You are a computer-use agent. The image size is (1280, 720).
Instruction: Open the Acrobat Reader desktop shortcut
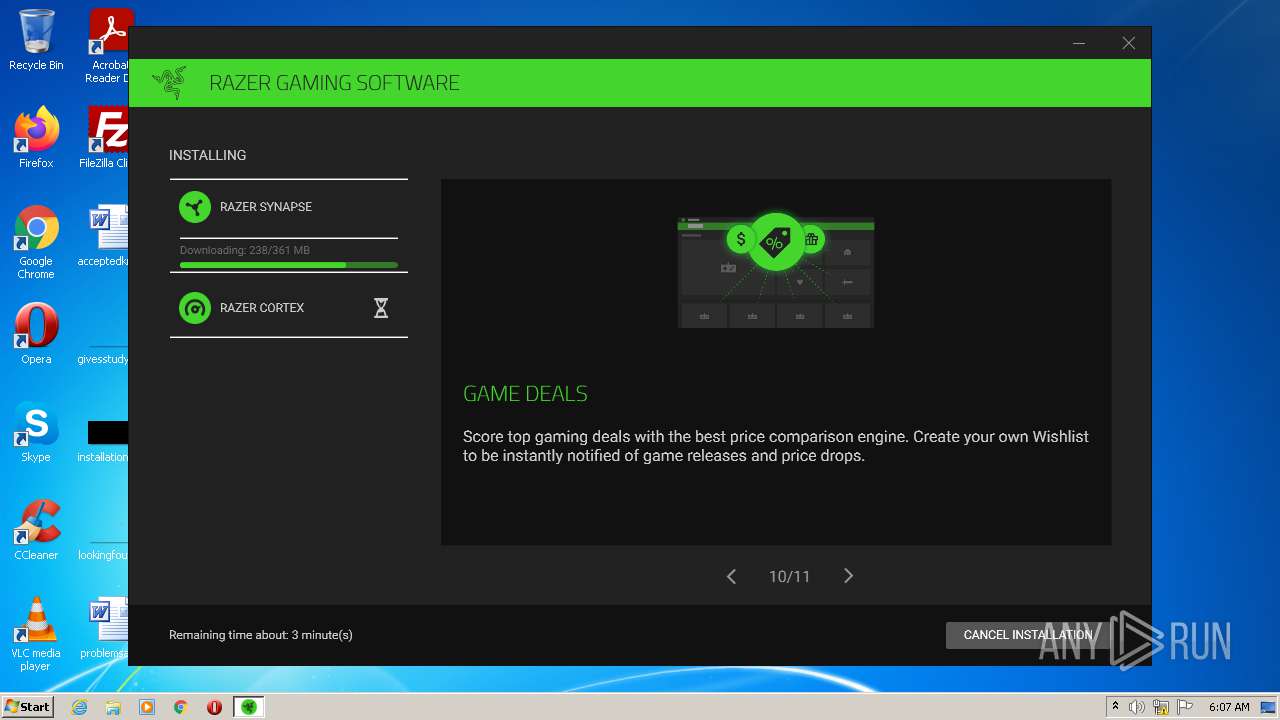pyautogui.click(x=108, y=46)
